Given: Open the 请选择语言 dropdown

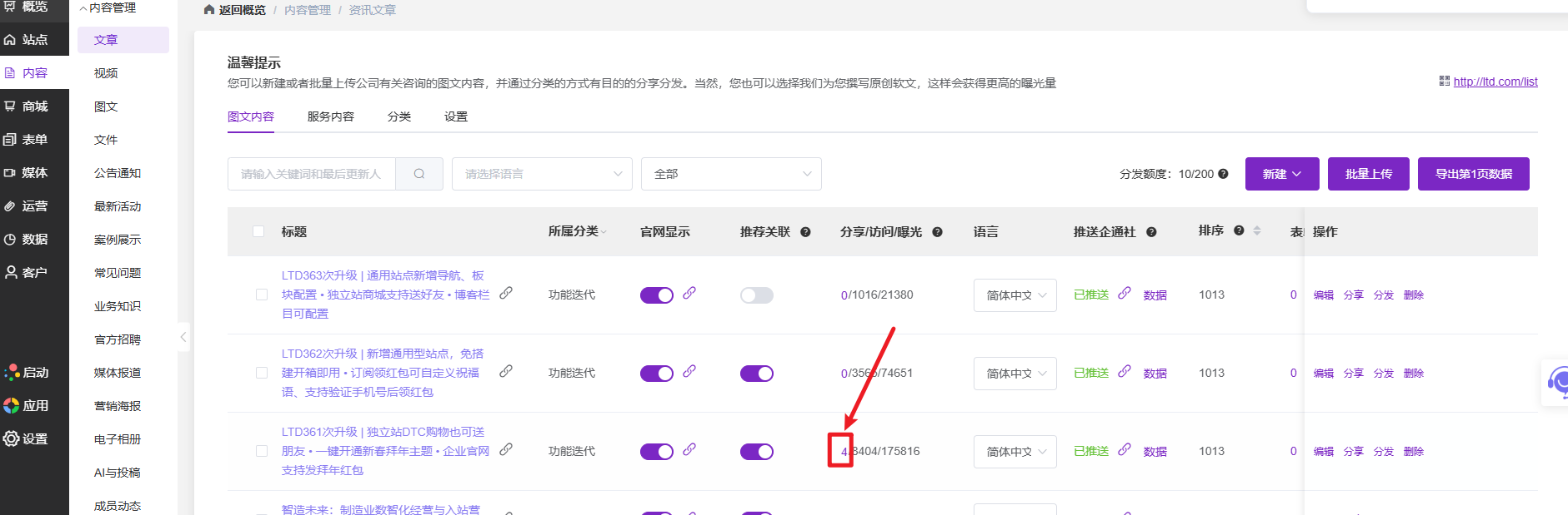Looking at the screenshot, I should coord(542,174).
